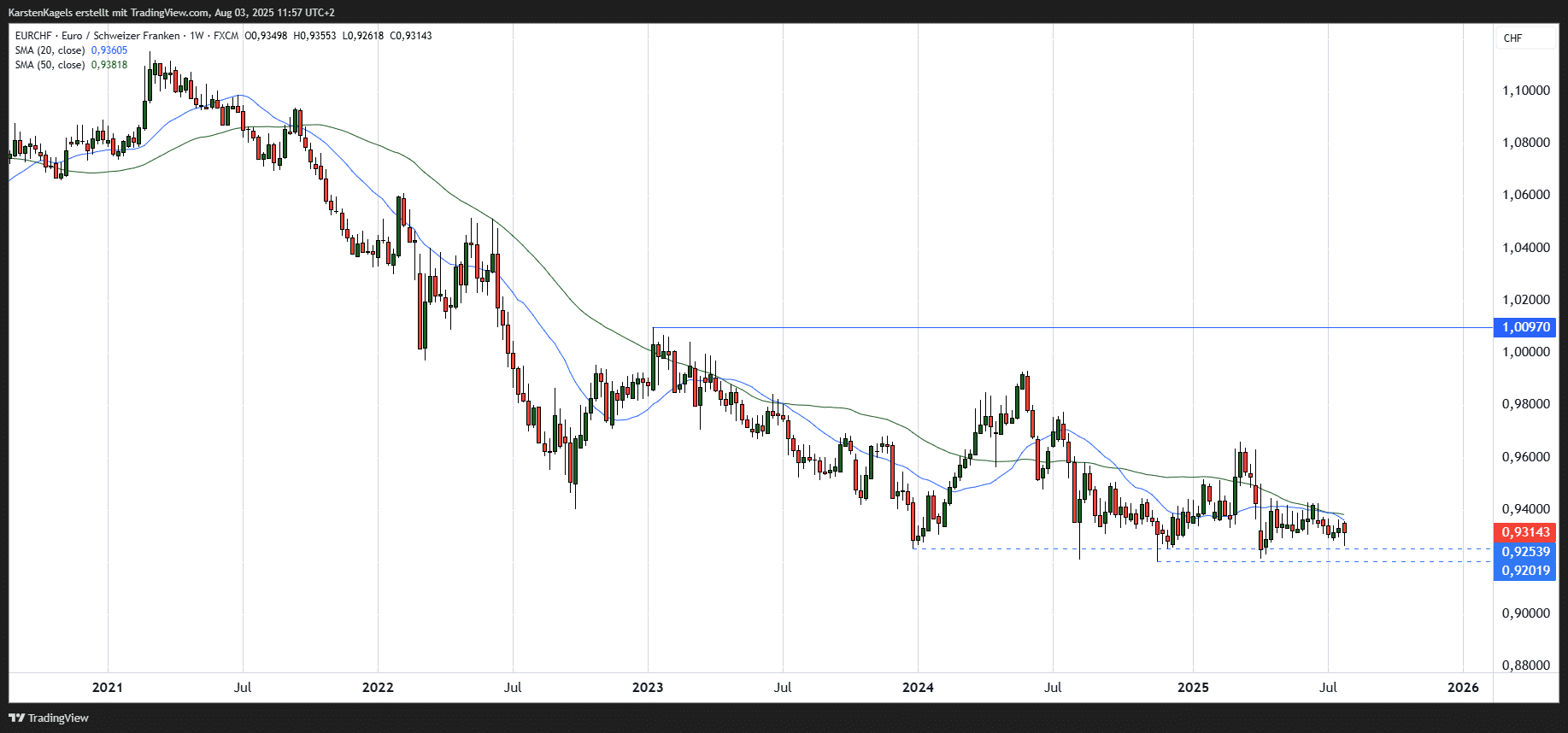Screen dimensions: 1568x733
Task: Click the 1,00970 horizontal line price label
Action: (1526, 327)
